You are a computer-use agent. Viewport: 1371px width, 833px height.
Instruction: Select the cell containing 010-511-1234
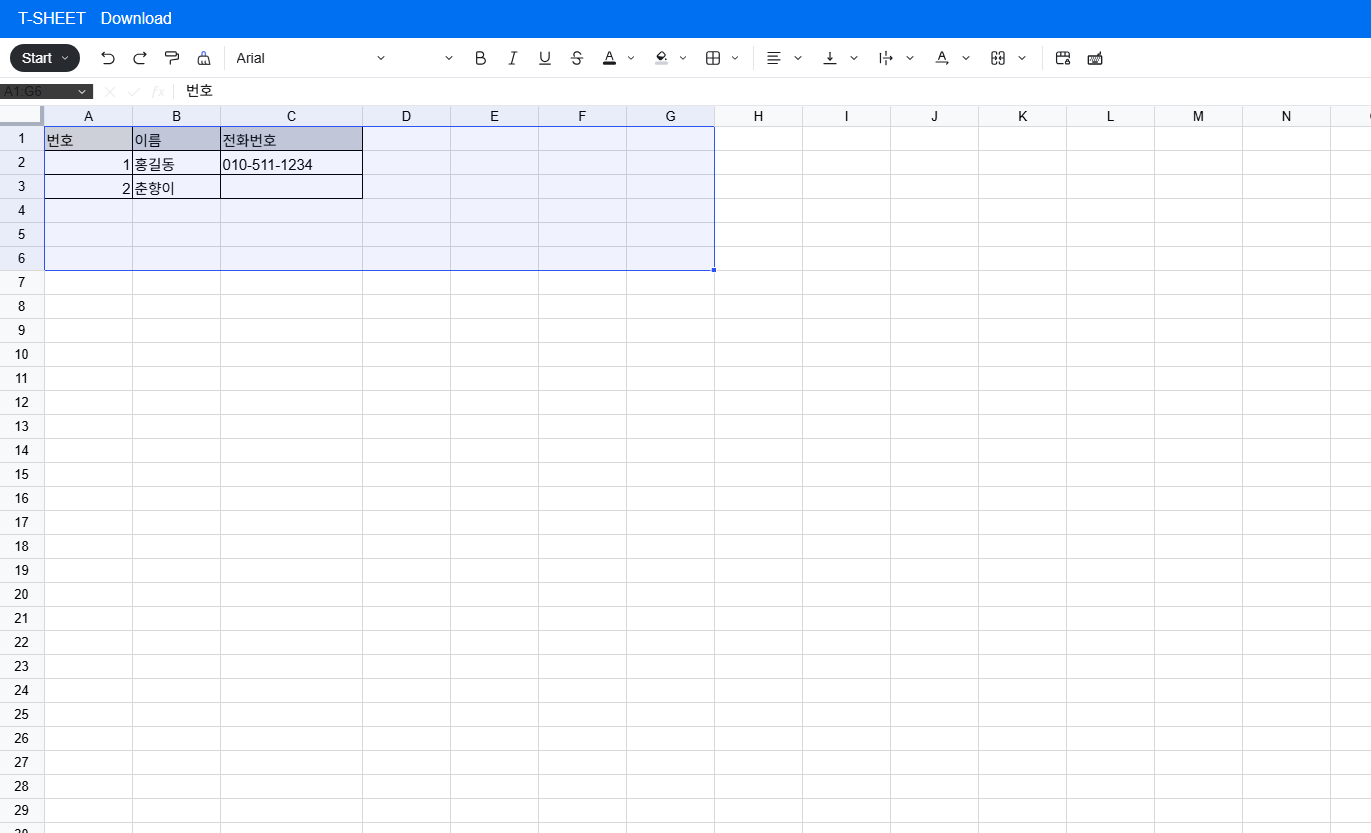pos(291,164)
